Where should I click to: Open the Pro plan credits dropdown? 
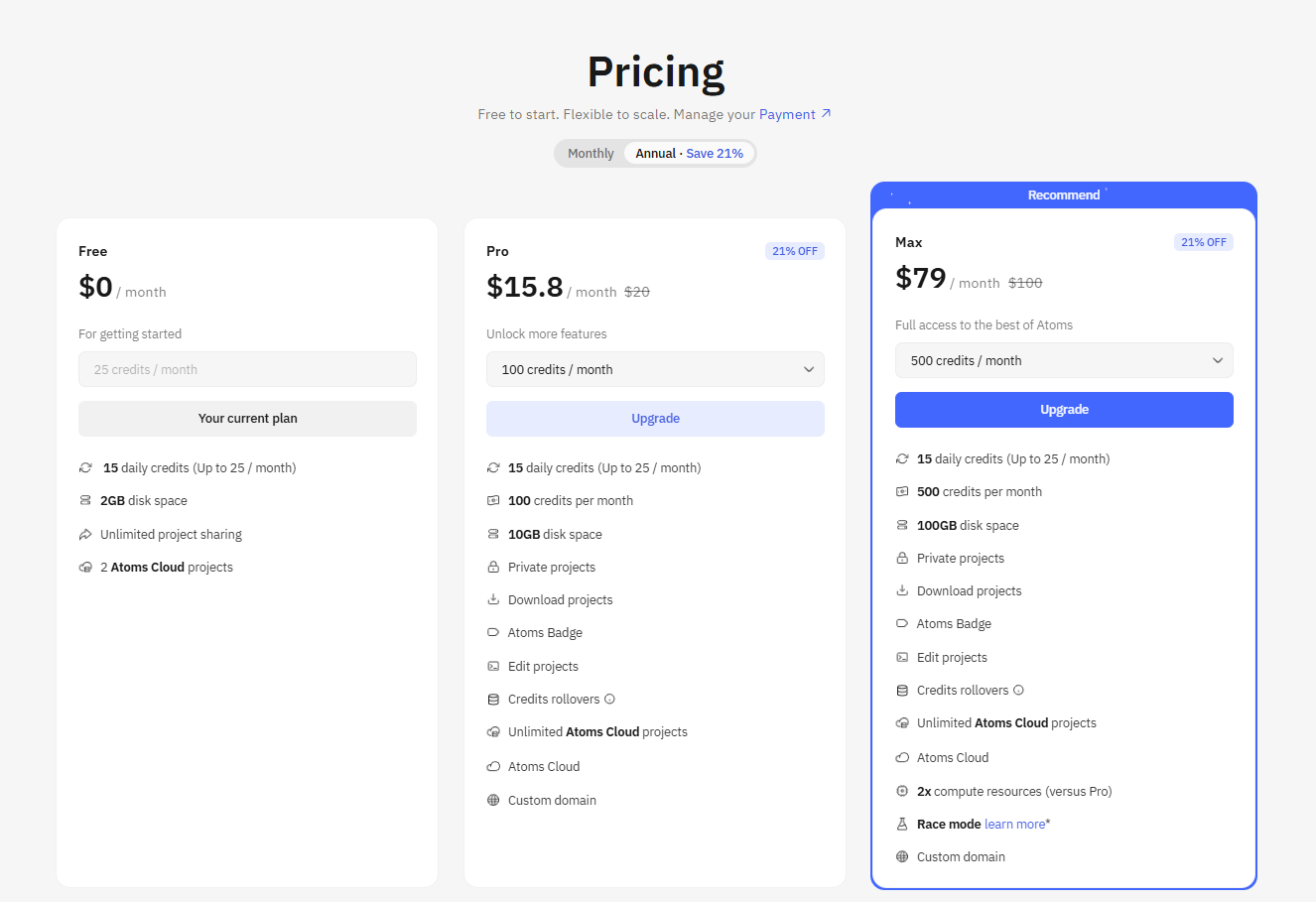pyautogui.click(x=655, y=369)
